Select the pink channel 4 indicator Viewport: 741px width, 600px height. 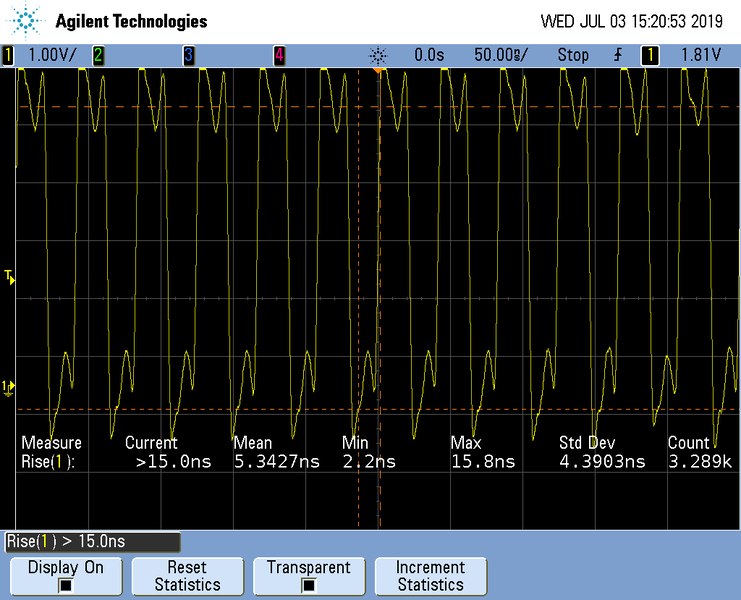pos(279,55)
